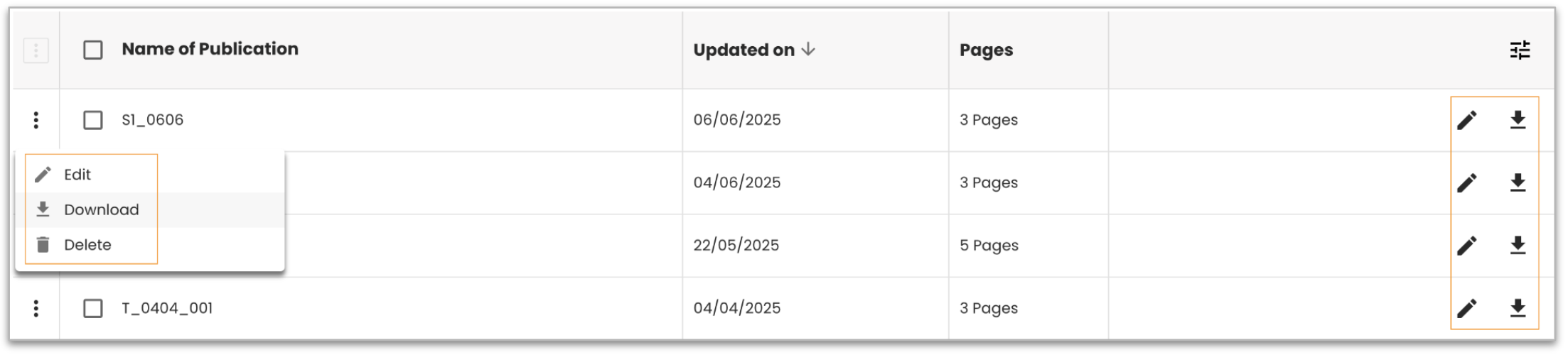Open the column settings filter icon
The width and height of the screenshot is (1568, 355).
pos(1520,50)
